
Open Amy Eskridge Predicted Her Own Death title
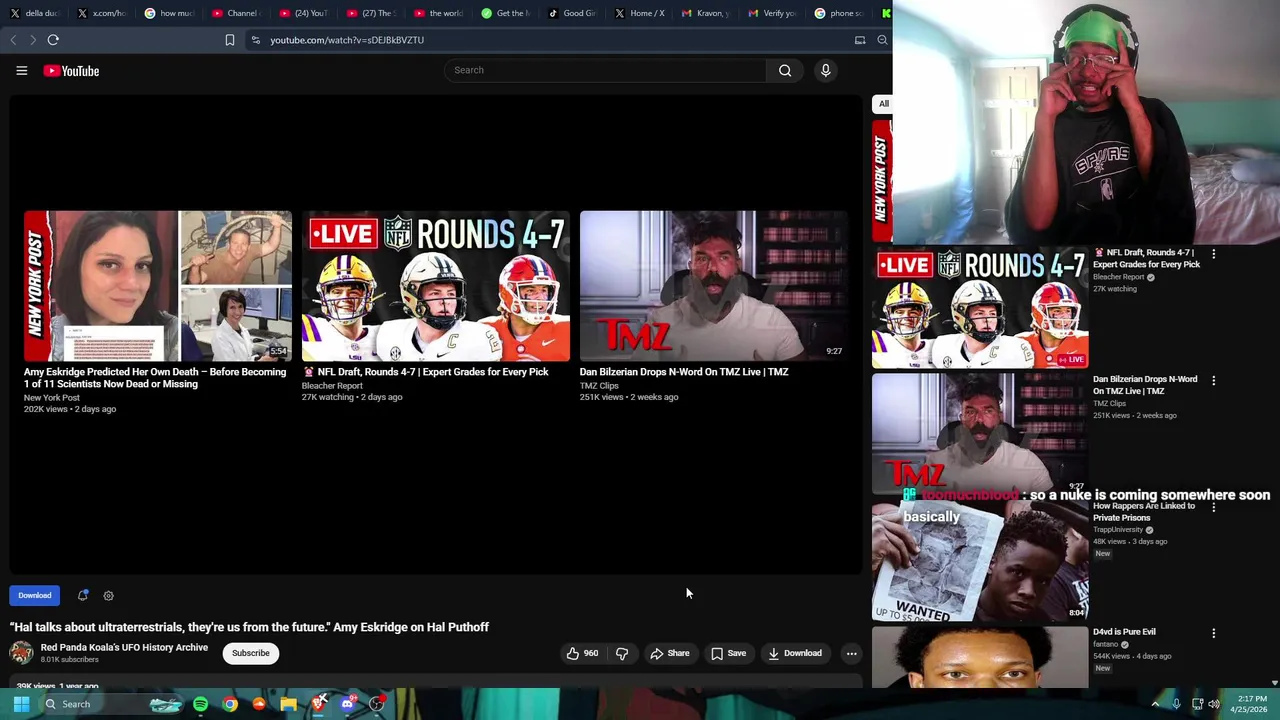pos(155,378)
